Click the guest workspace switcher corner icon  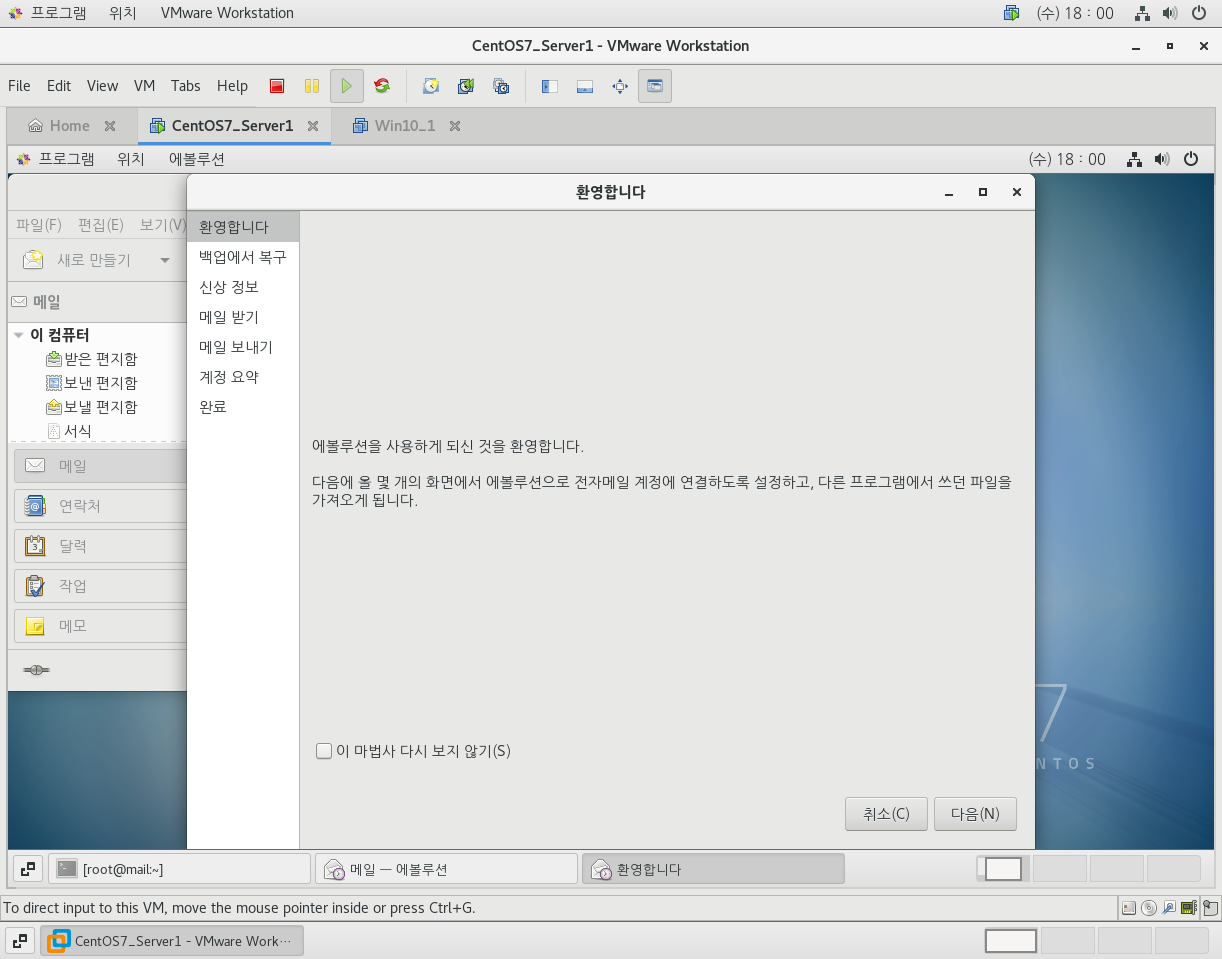point(28,869)
